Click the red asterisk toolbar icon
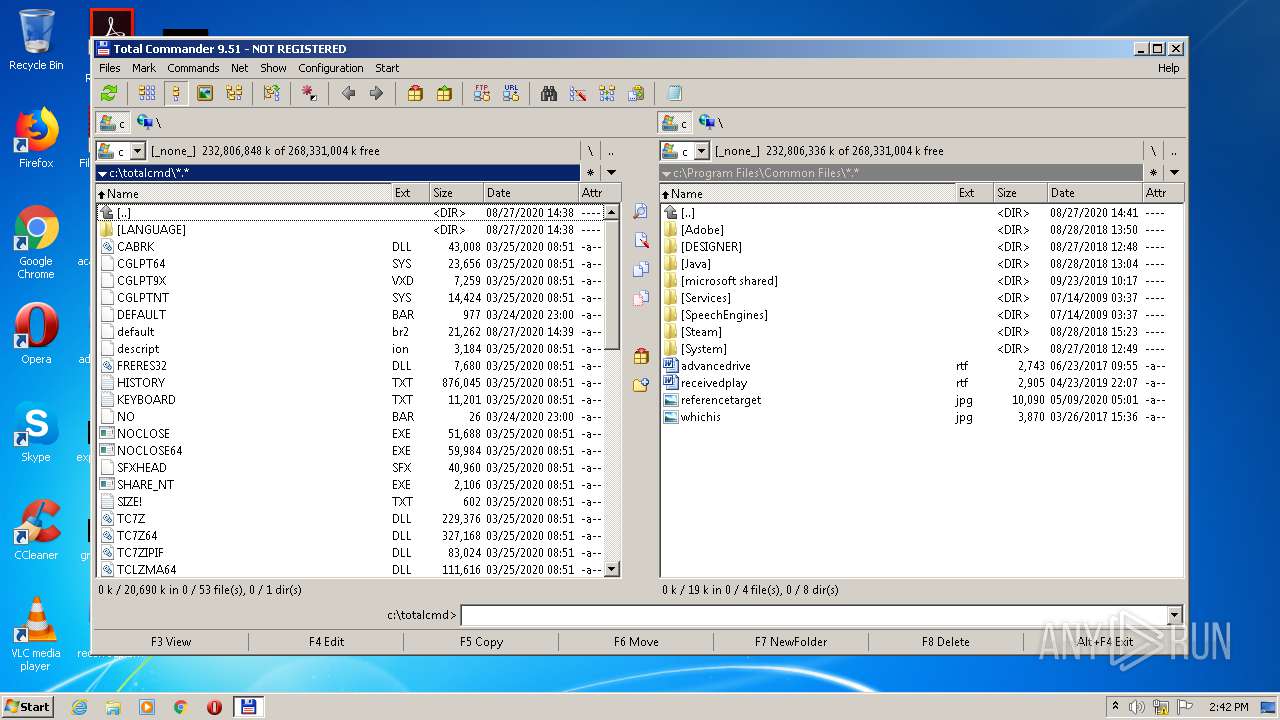Screen dimensions: 1280x720 309,93
